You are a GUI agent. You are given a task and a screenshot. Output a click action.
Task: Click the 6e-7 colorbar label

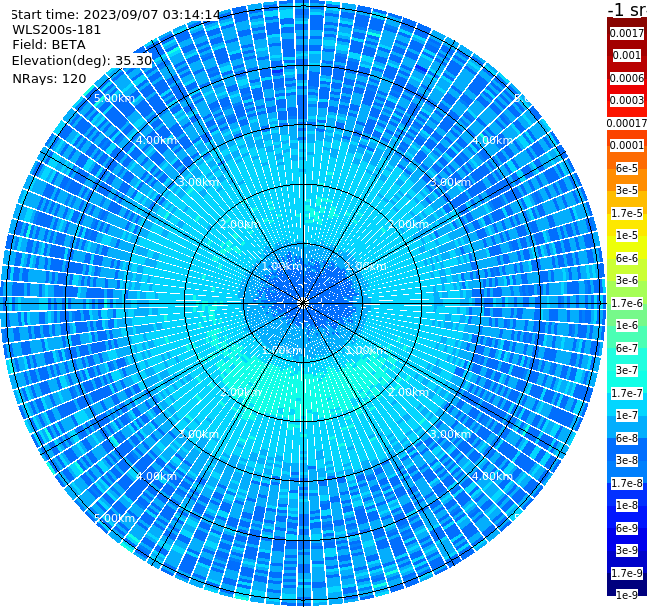point(627,348)
